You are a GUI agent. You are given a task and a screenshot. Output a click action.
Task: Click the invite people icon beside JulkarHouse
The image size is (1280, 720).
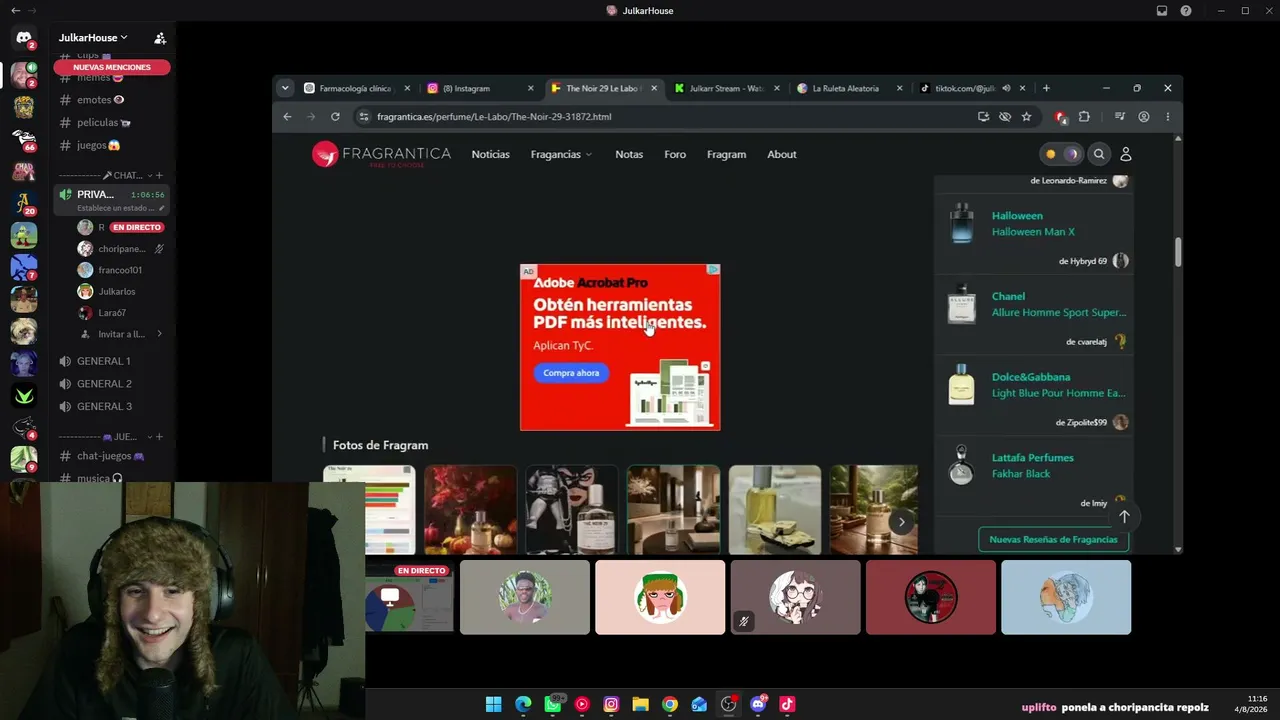point(160,38)
